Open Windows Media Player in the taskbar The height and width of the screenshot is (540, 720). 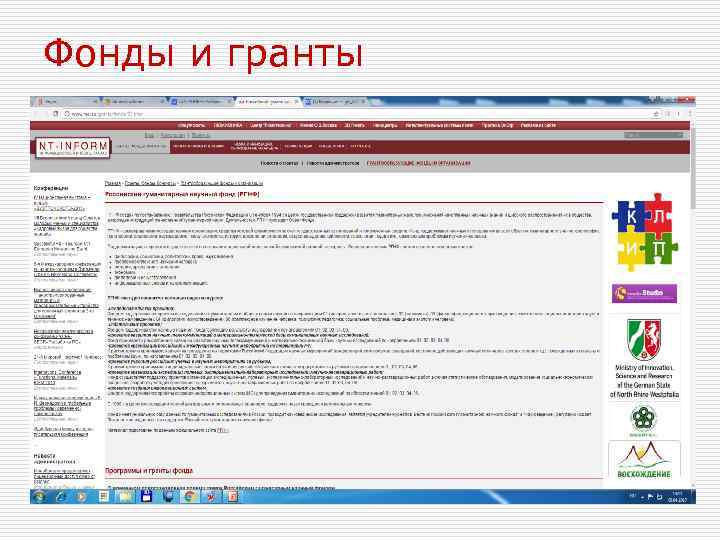coord(81,496)
